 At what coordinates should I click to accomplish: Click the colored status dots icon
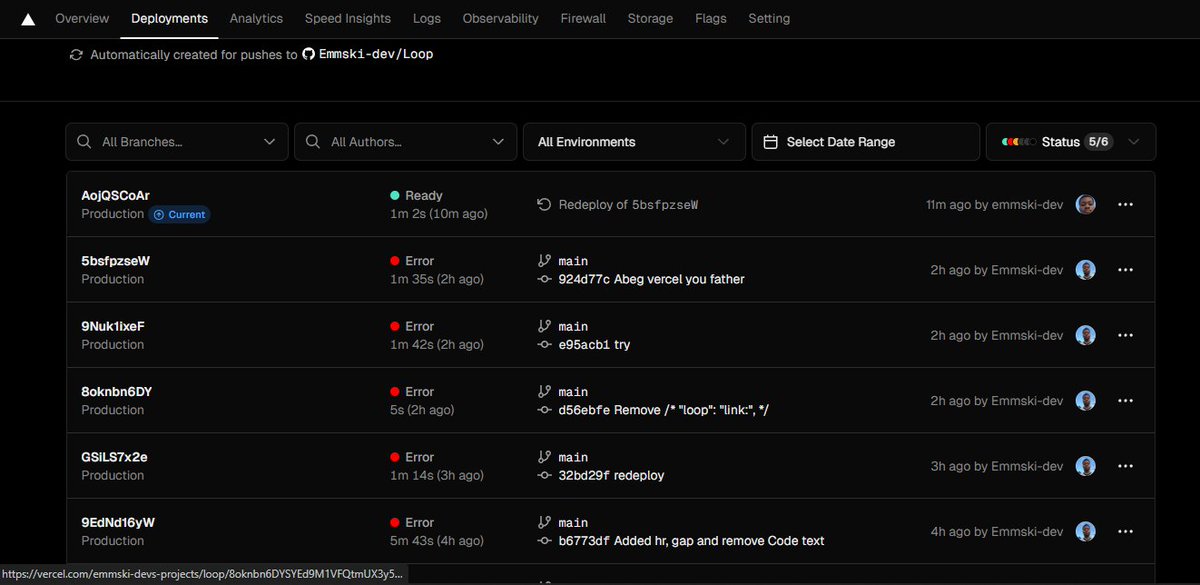[x=1018, y=142]
